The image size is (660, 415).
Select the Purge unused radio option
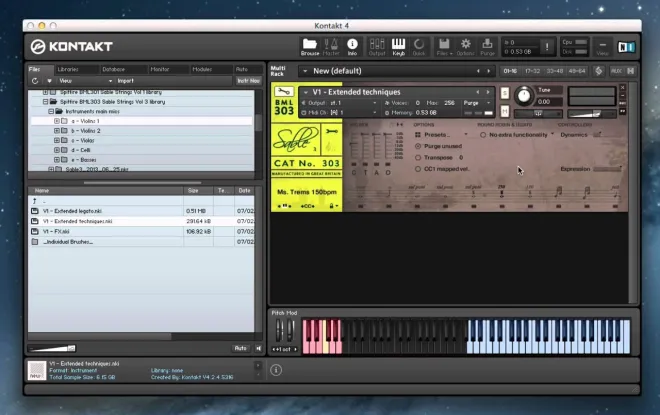coord(418,146)
